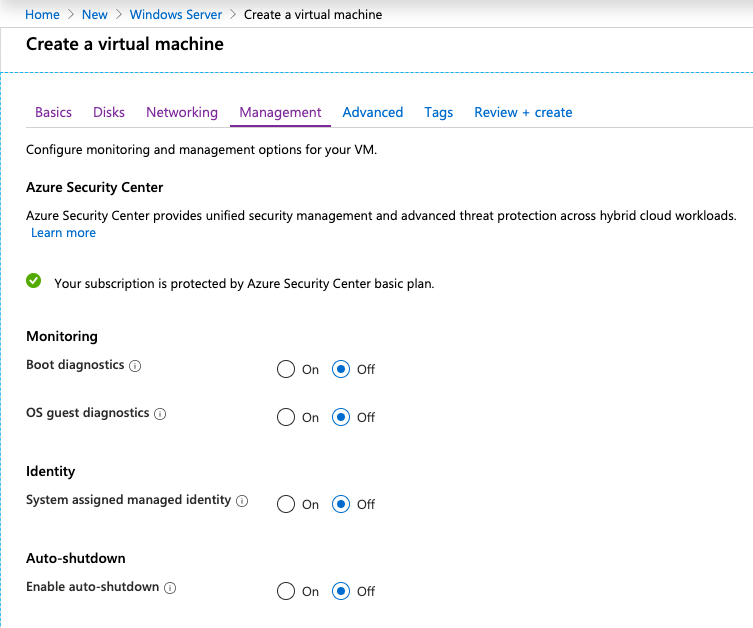Open the Disks tab
Image resolution: width=753 pixels, height=628 pixels.
(x=109, y=112)
